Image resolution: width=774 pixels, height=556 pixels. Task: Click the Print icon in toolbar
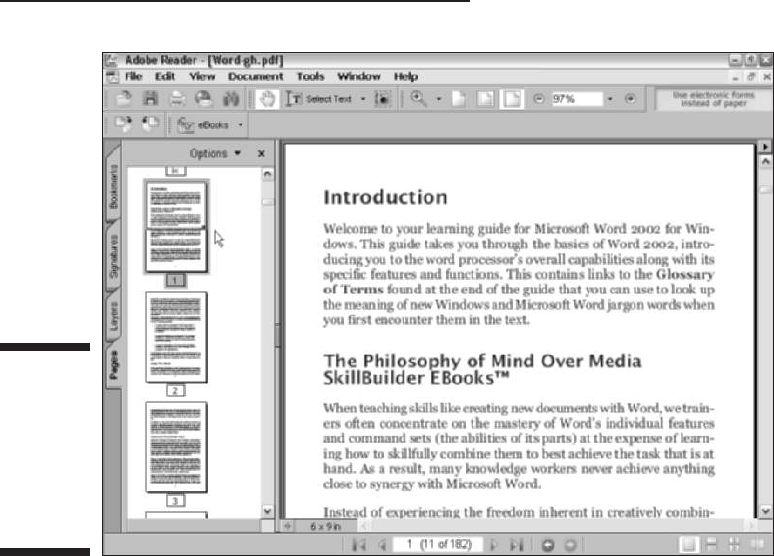[177, 99]
